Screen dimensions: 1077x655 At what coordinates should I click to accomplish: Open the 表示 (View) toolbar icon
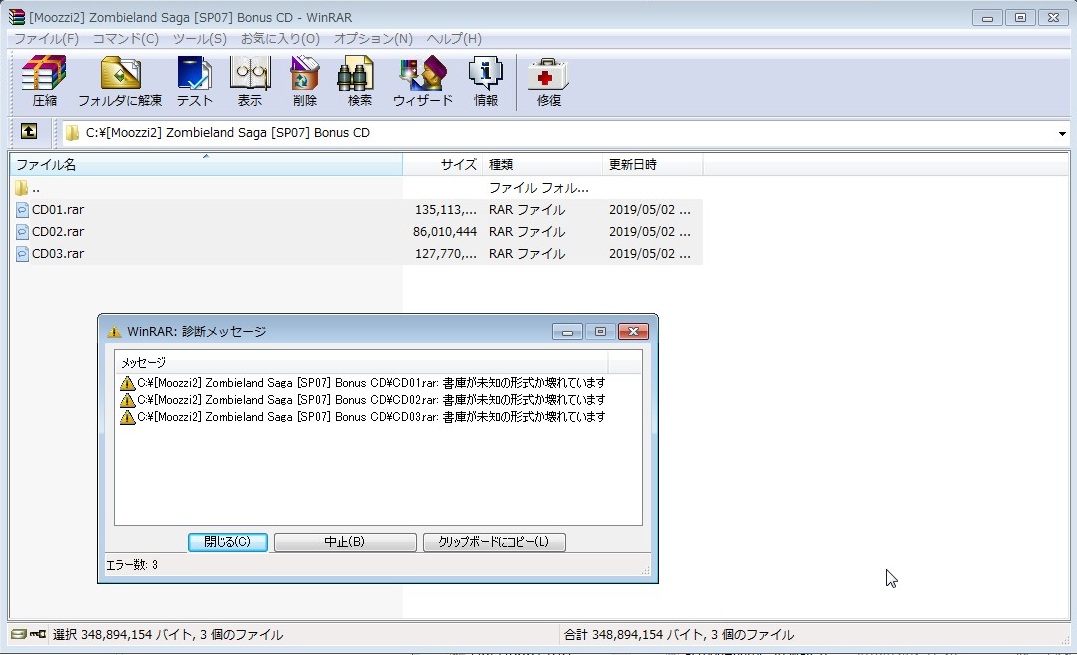click(250, 81)
